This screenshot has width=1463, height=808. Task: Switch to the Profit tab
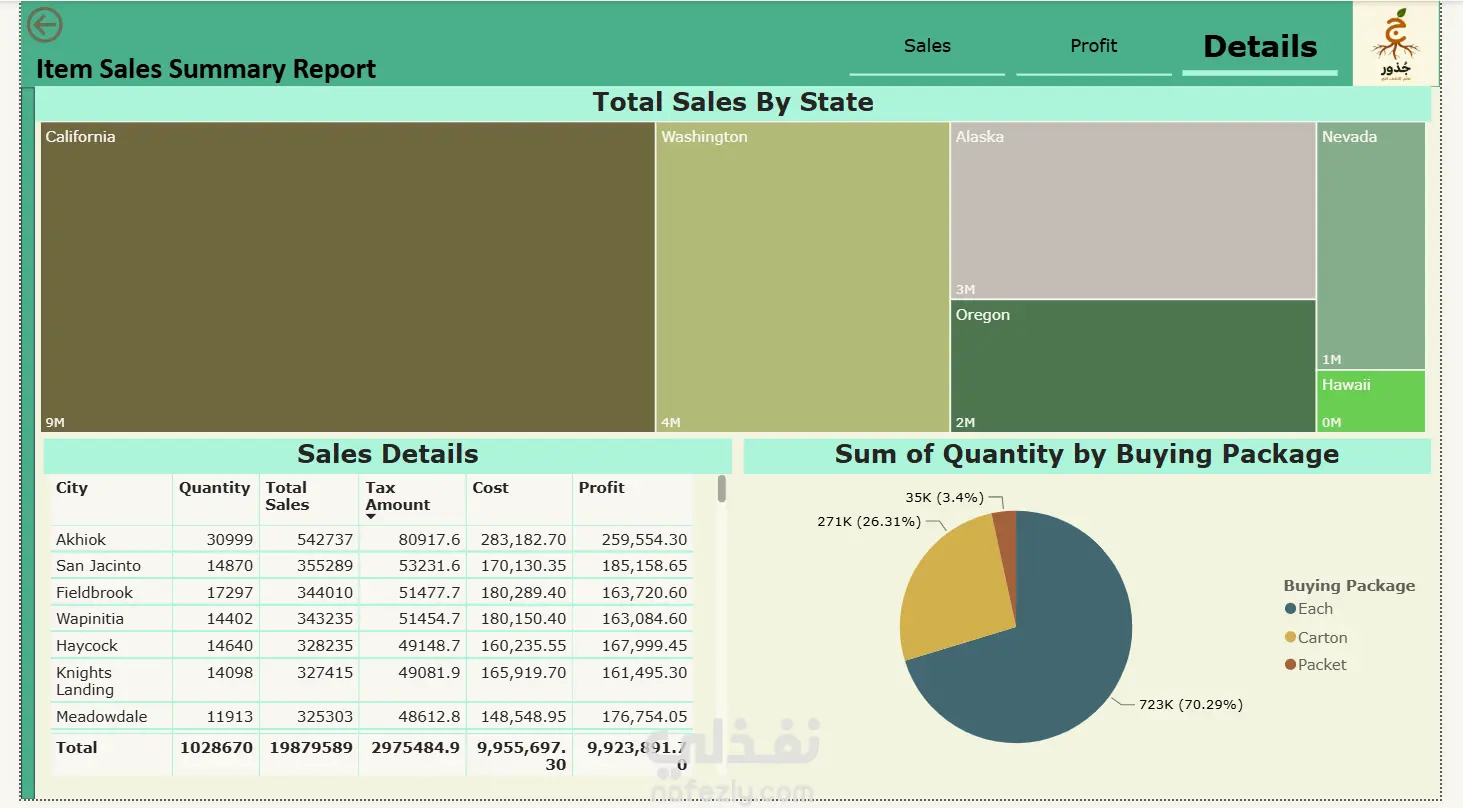click(x=1093, y=46)
